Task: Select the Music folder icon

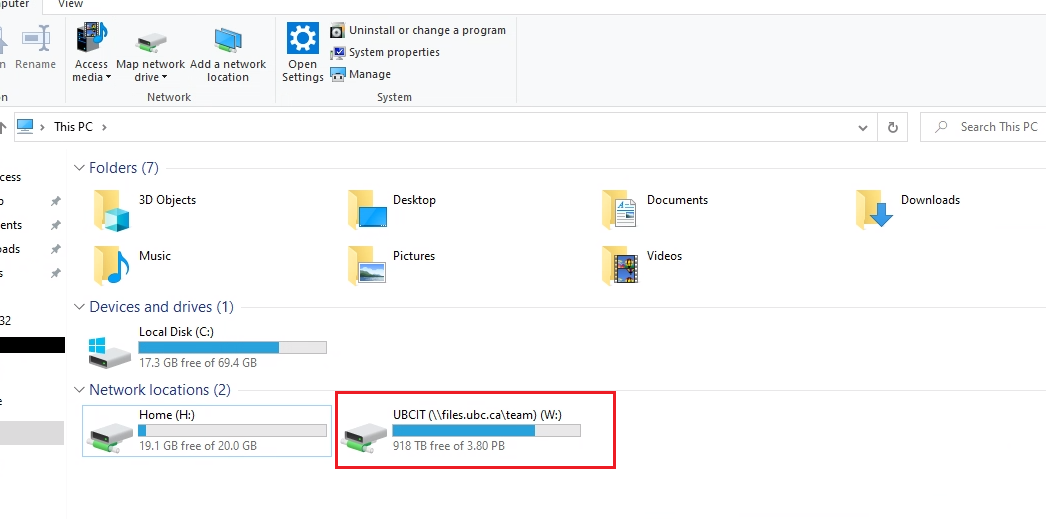Action: click(x=112, y=266)
